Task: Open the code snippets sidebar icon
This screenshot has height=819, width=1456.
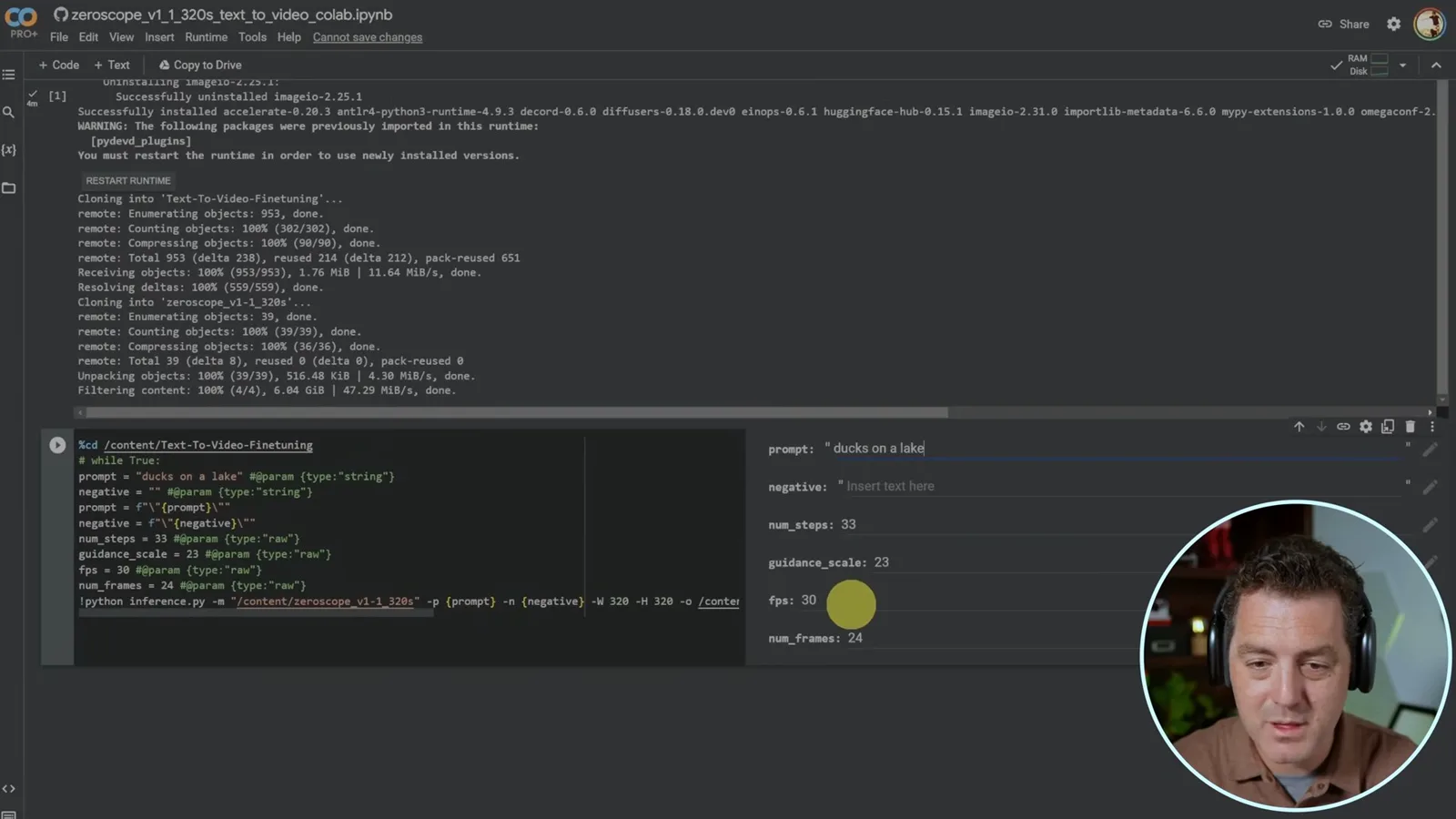Action: click(x=9, y=788)
